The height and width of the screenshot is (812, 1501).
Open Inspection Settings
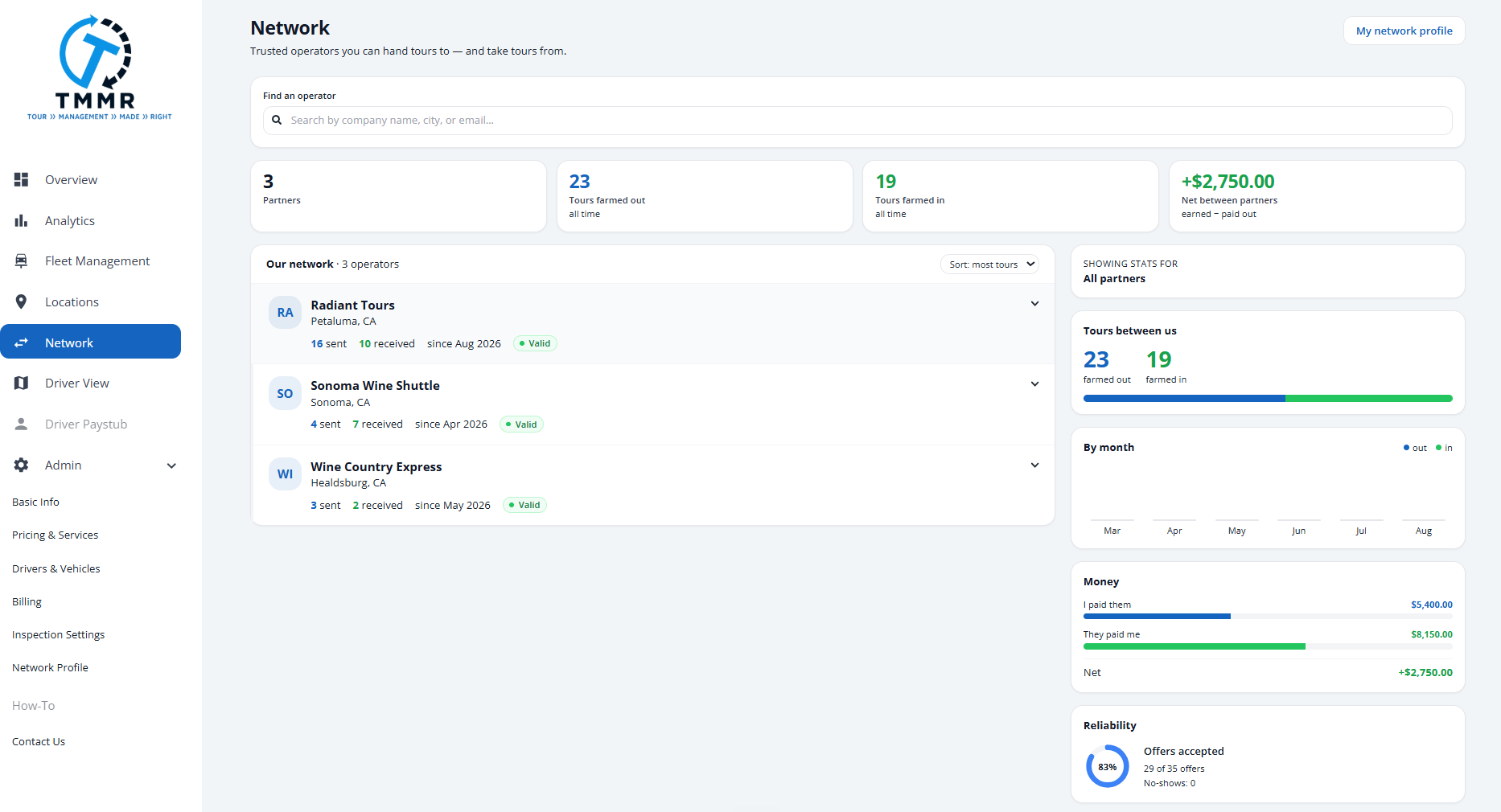coord(58,634)
